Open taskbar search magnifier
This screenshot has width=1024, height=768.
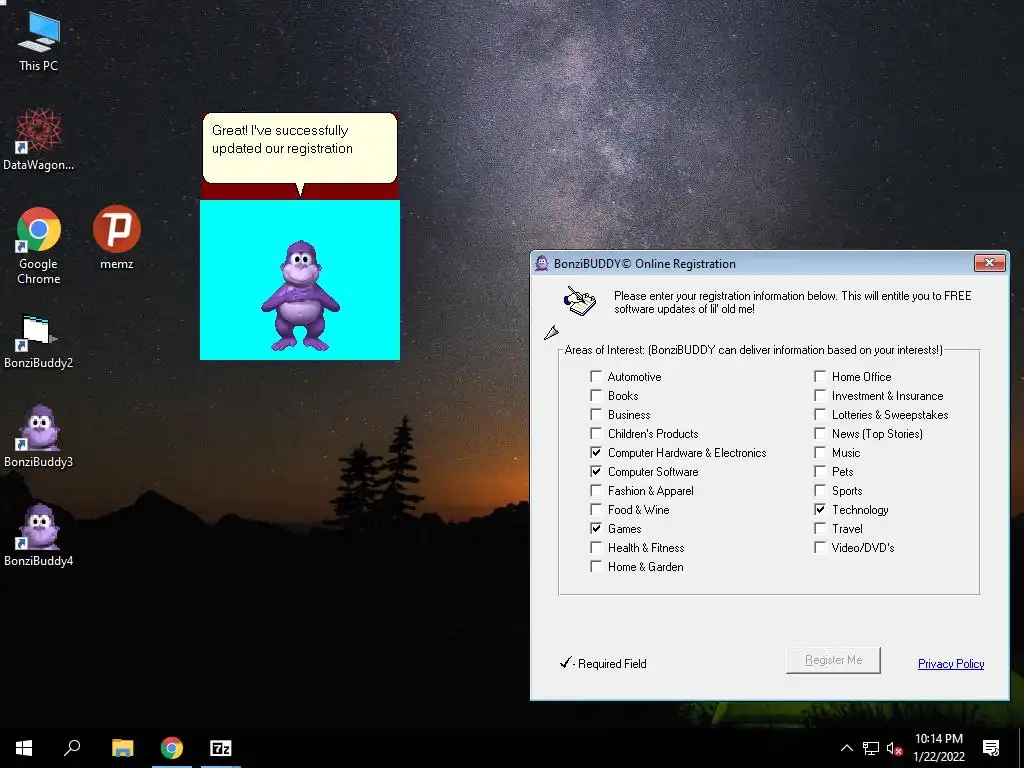72,748
